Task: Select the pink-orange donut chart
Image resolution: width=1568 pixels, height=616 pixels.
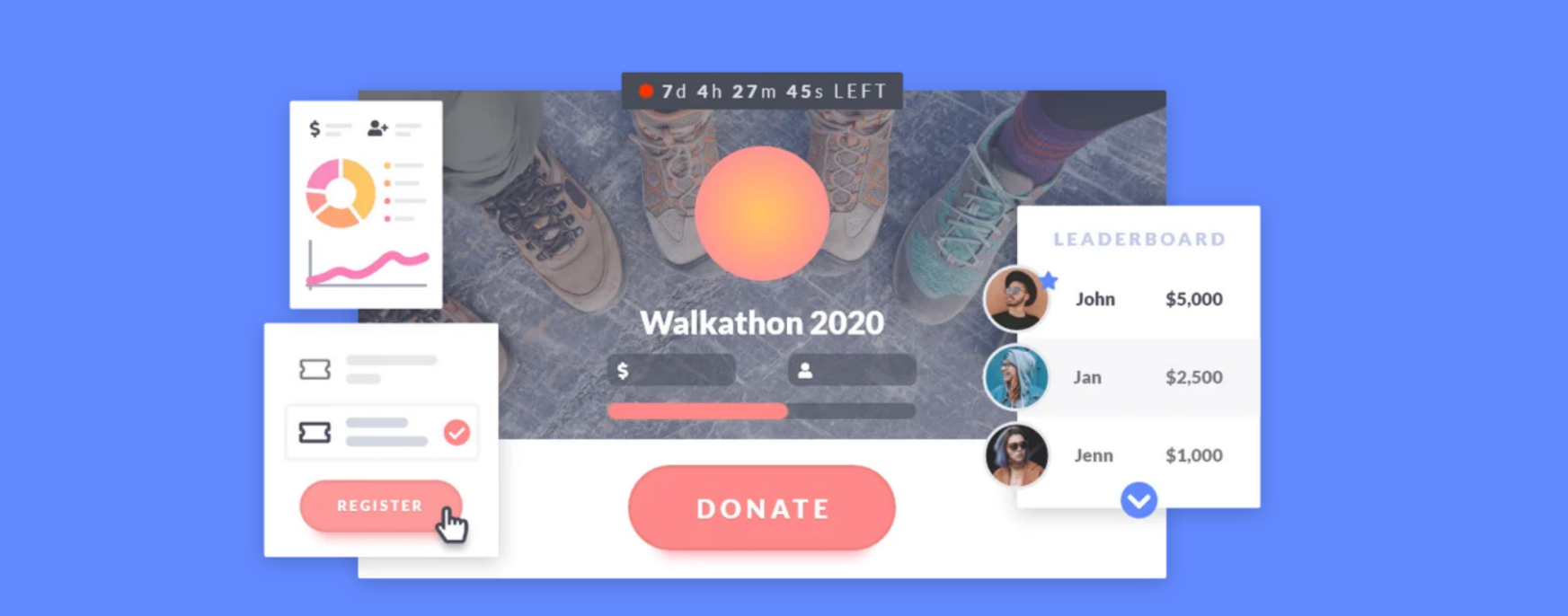Action: coord(341,193)
